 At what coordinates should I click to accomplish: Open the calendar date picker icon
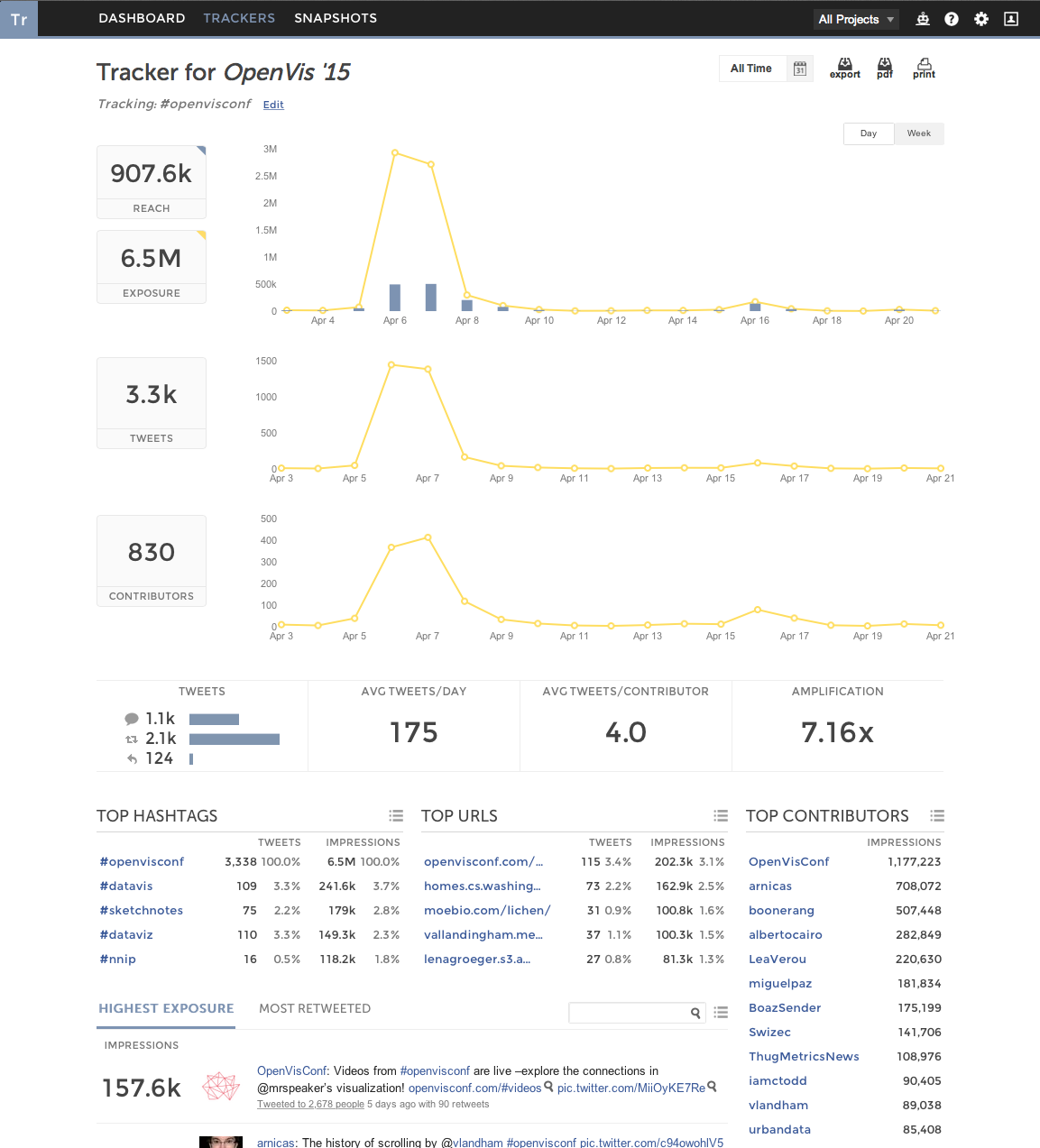coord(799,69)
